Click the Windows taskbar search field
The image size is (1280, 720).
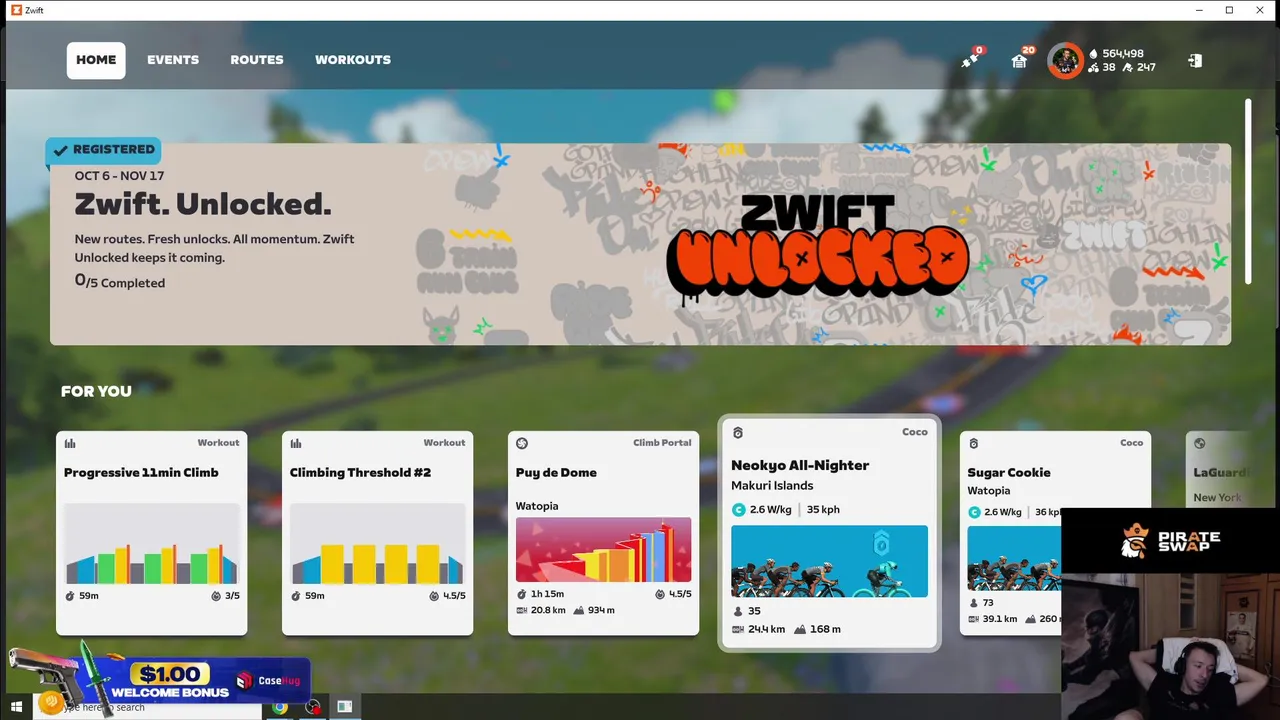[x=146, y=707]
